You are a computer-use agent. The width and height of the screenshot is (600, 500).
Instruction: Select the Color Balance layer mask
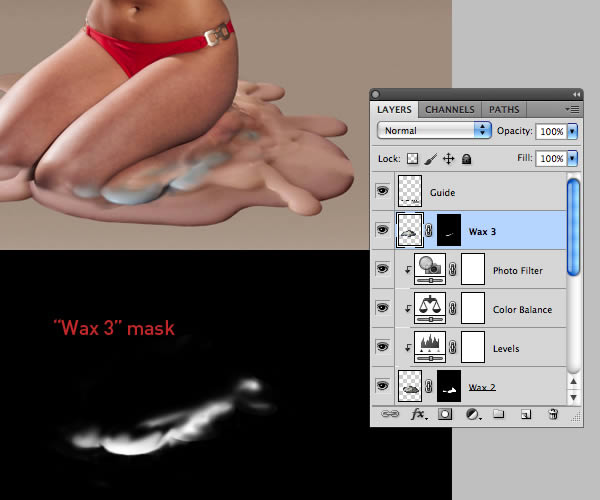coord(473,308)
